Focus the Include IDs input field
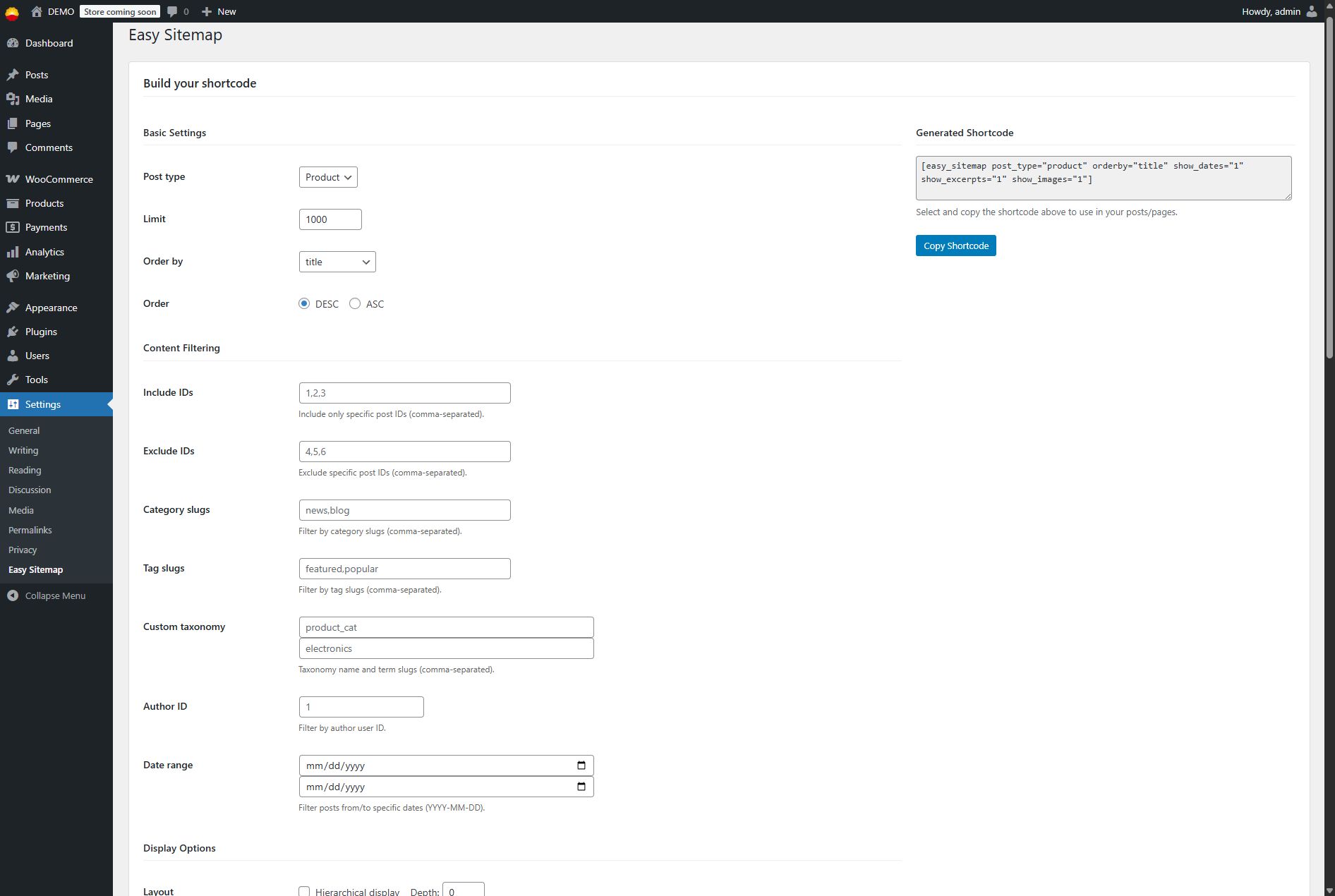This screenshot has height=896, width=1335. (x=404, y=393)
